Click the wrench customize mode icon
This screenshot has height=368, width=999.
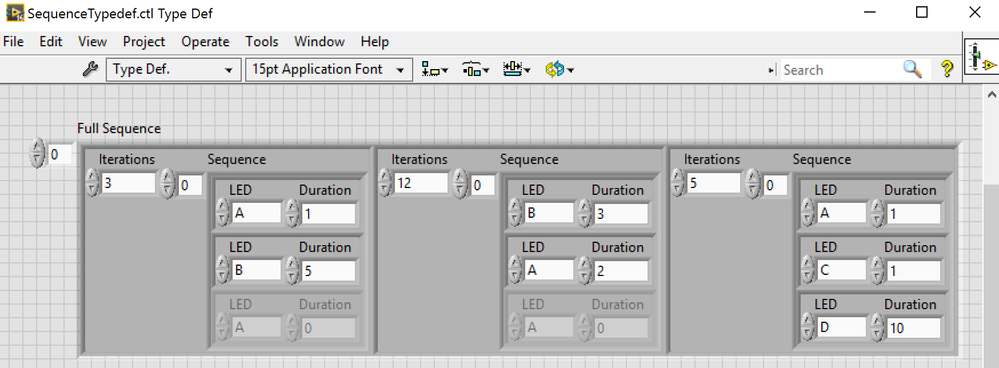click(91, 69)
